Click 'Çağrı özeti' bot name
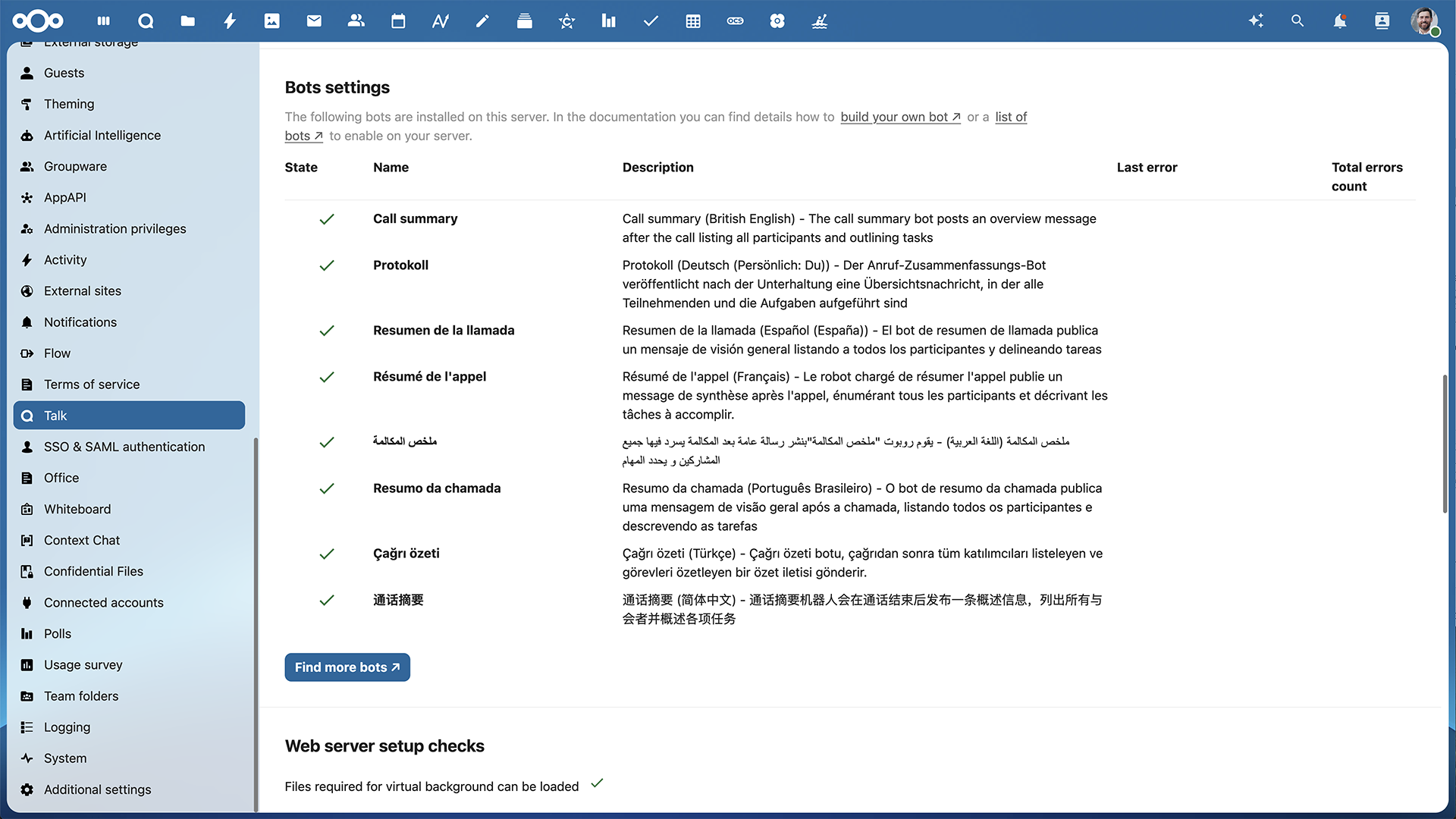The width and height of the screenshot is (1456, 819). (406, 554)
